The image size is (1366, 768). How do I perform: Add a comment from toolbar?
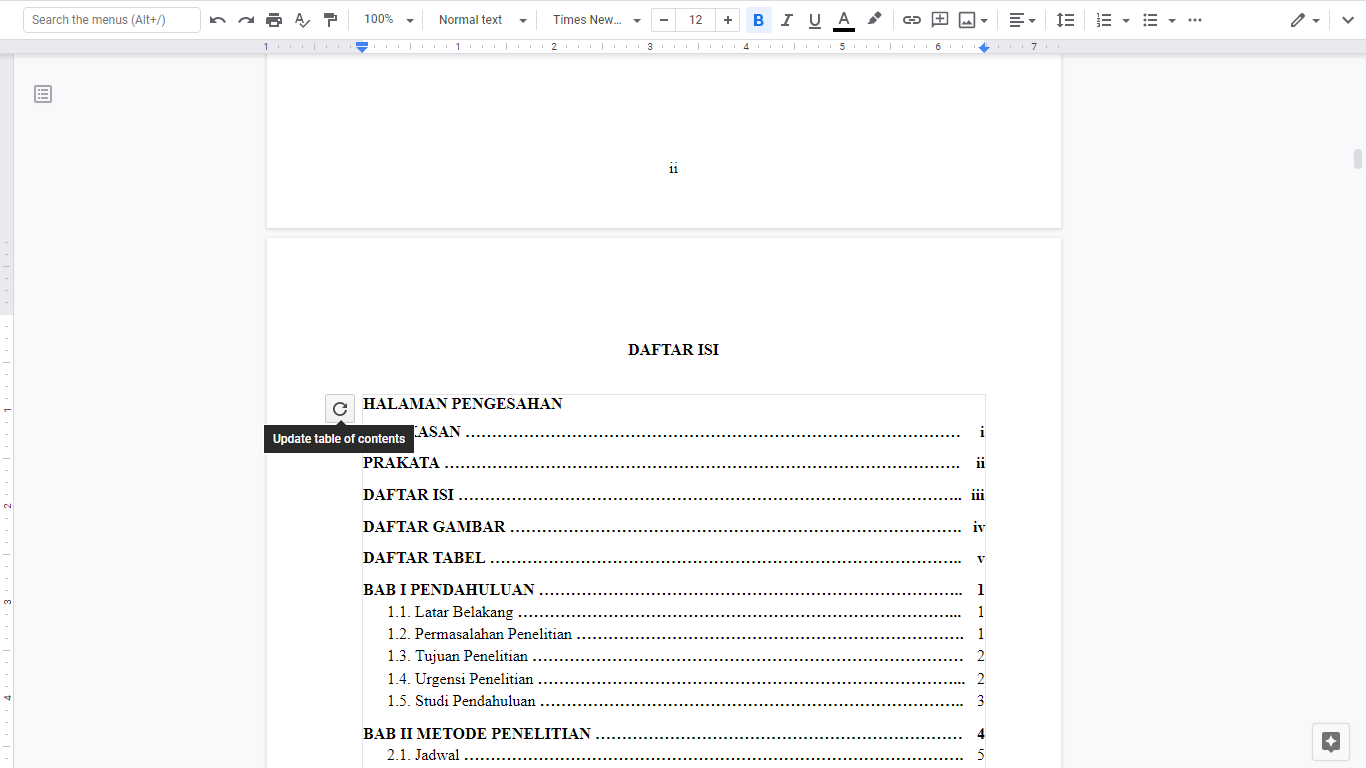point(939,20)
